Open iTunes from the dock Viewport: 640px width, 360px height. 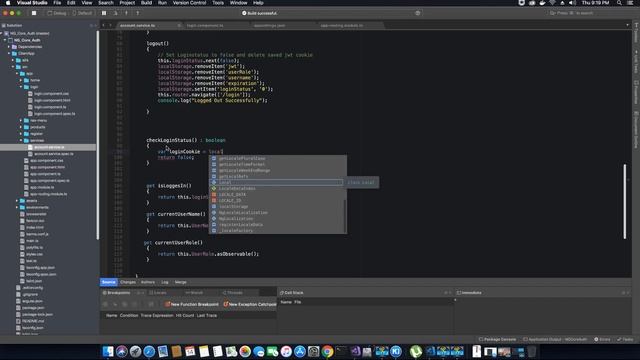(286, 351)
